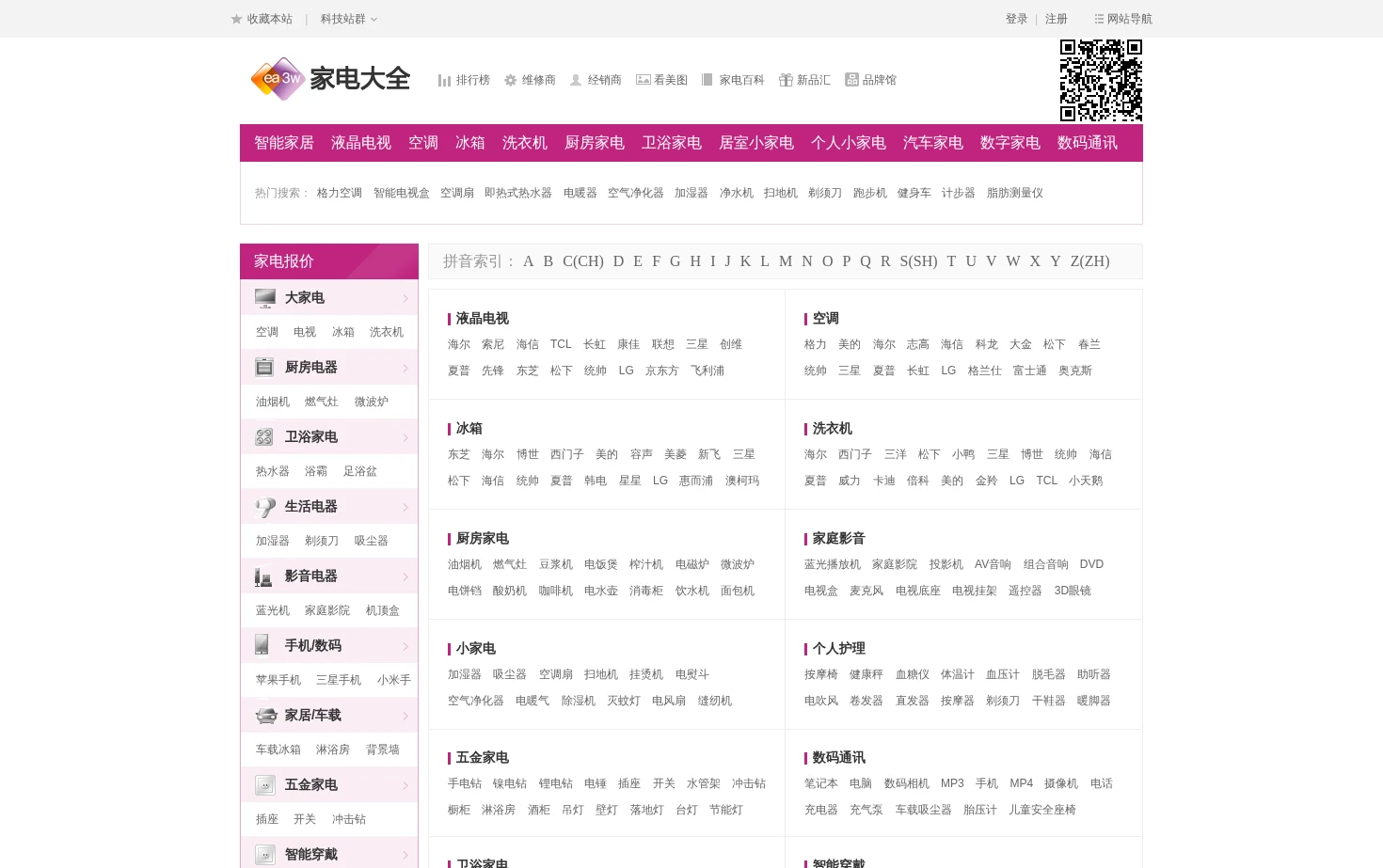This screenshot has height=868, width=1383.
Task: Click 豆浆机 under 厨房家电
Action: coord(556,564)
